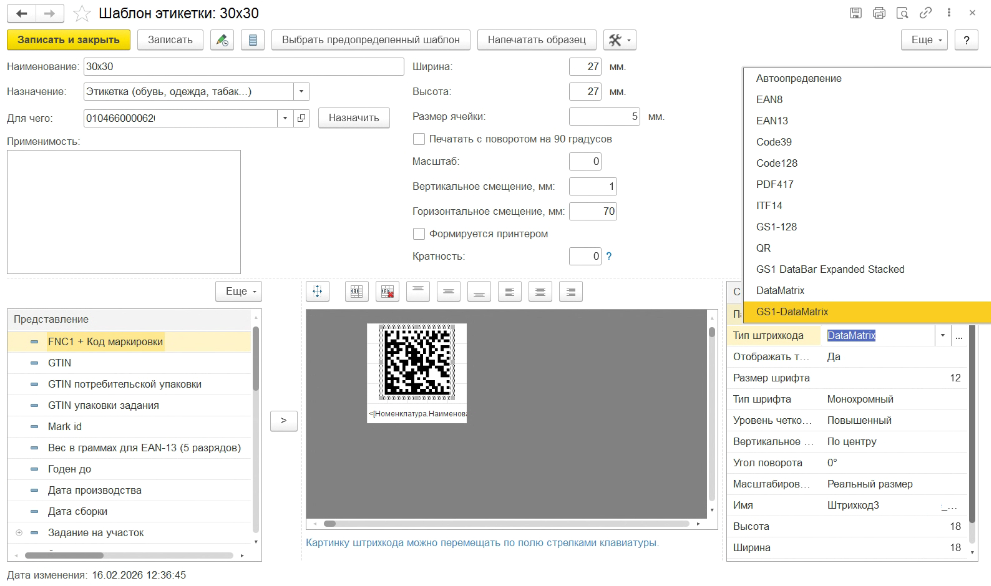Image resolution: width=991 pixels, height=586 pixels.
Task: Click the 'Записать и закрыть' button
Action: 68,40
